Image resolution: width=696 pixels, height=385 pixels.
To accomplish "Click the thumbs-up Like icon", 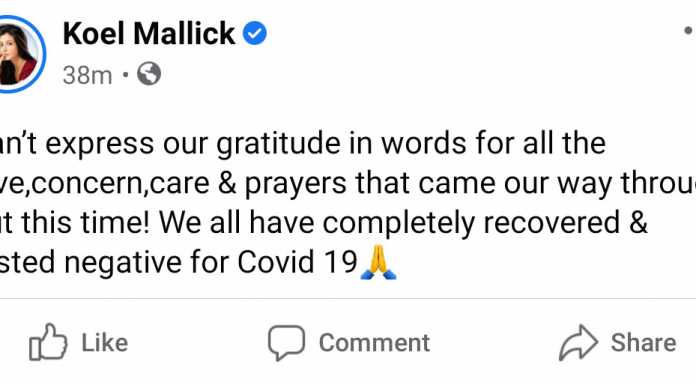I will pyautogui.click(x=48, y=342).
